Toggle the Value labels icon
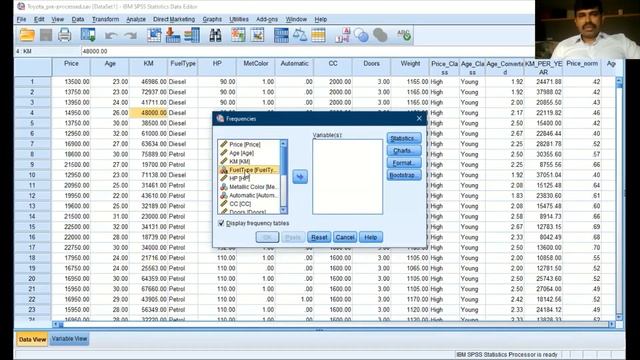640x360 pixels. (x=342, y=36)
